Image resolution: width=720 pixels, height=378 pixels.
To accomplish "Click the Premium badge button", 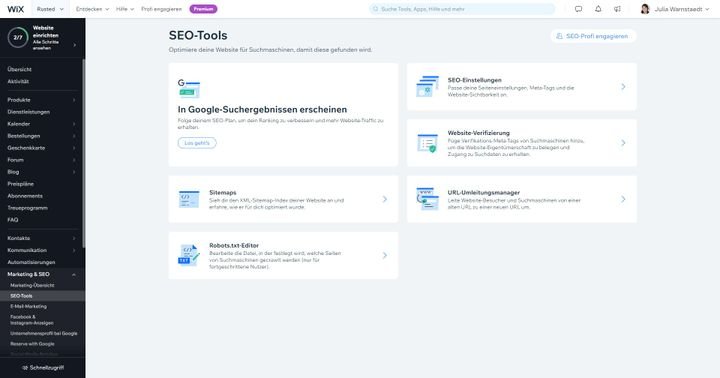I will pyautogui.click(x=203, y=9).
